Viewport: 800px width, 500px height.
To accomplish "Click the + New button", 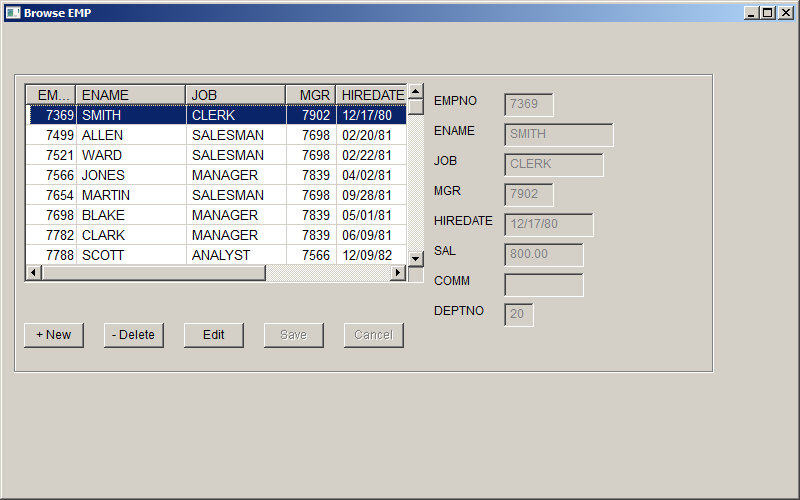I will click(54, 335).
